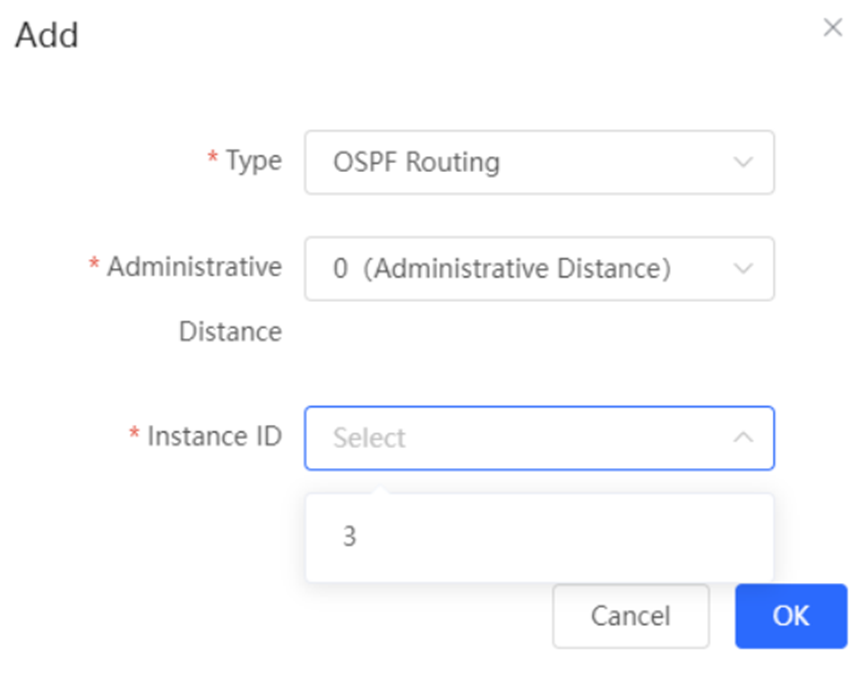Viewport: 863px width, 673px height.
Task: Click the OSPF Routing text value
Action: pos(417,162)
